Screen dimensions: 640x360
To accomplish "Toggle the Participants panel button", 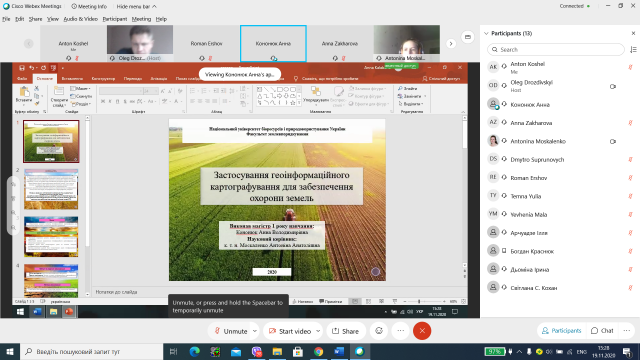I will 561,331.
